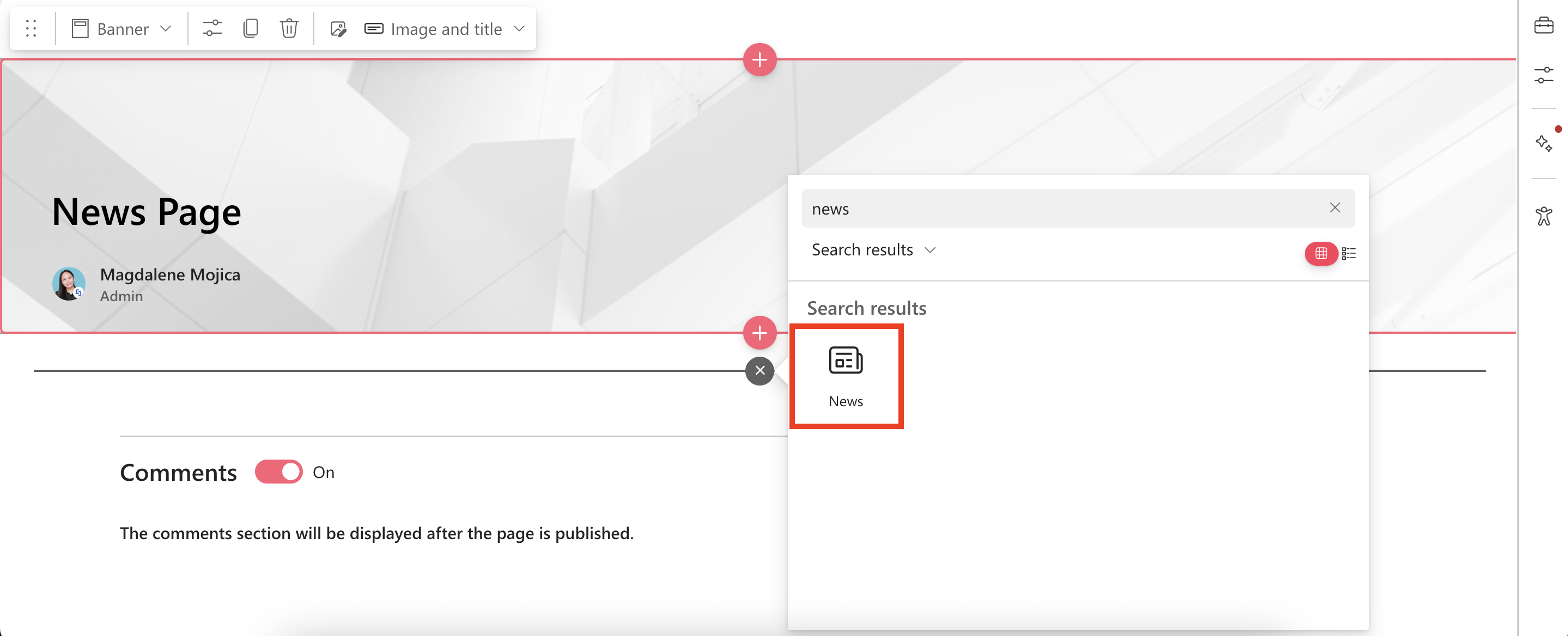Open the toolbox icon in right rail
The width and height of the screenshot is (1568, 636).
(1543, 26)
